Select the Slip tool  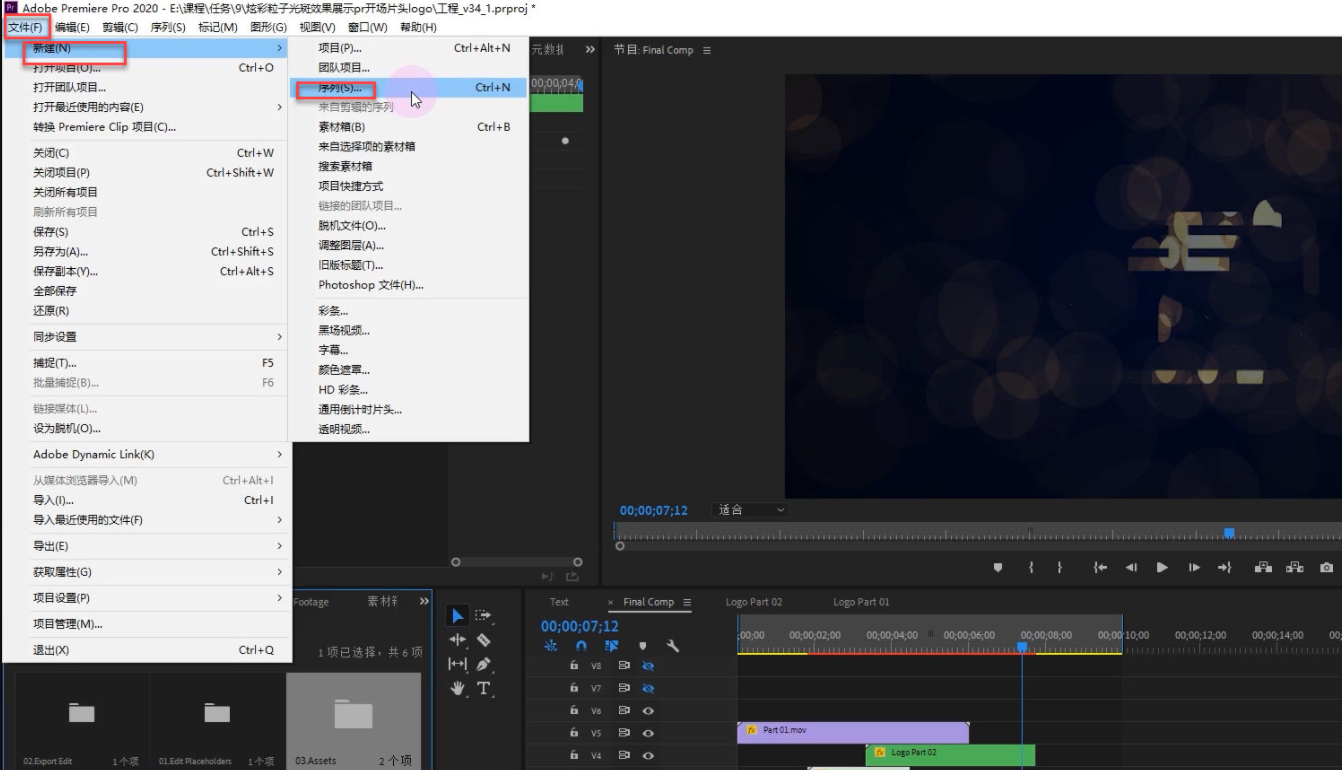pos(458,664)
